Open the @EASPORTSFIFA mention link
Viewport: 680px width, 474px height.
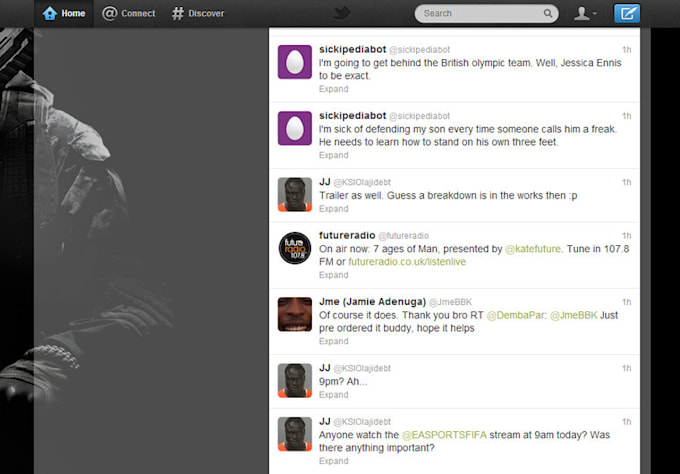pyautogui.click(x=444, y=435)
